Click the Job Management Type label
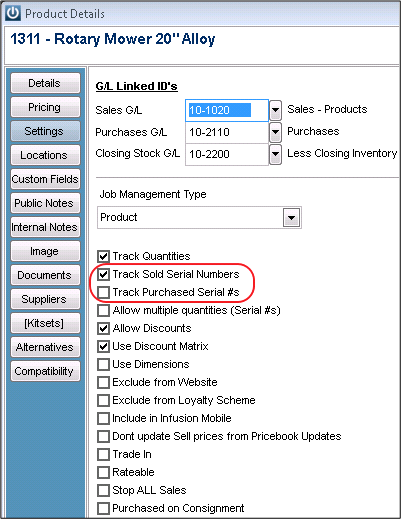Screen dimensions: 401x519 click(x=153, y=194)
